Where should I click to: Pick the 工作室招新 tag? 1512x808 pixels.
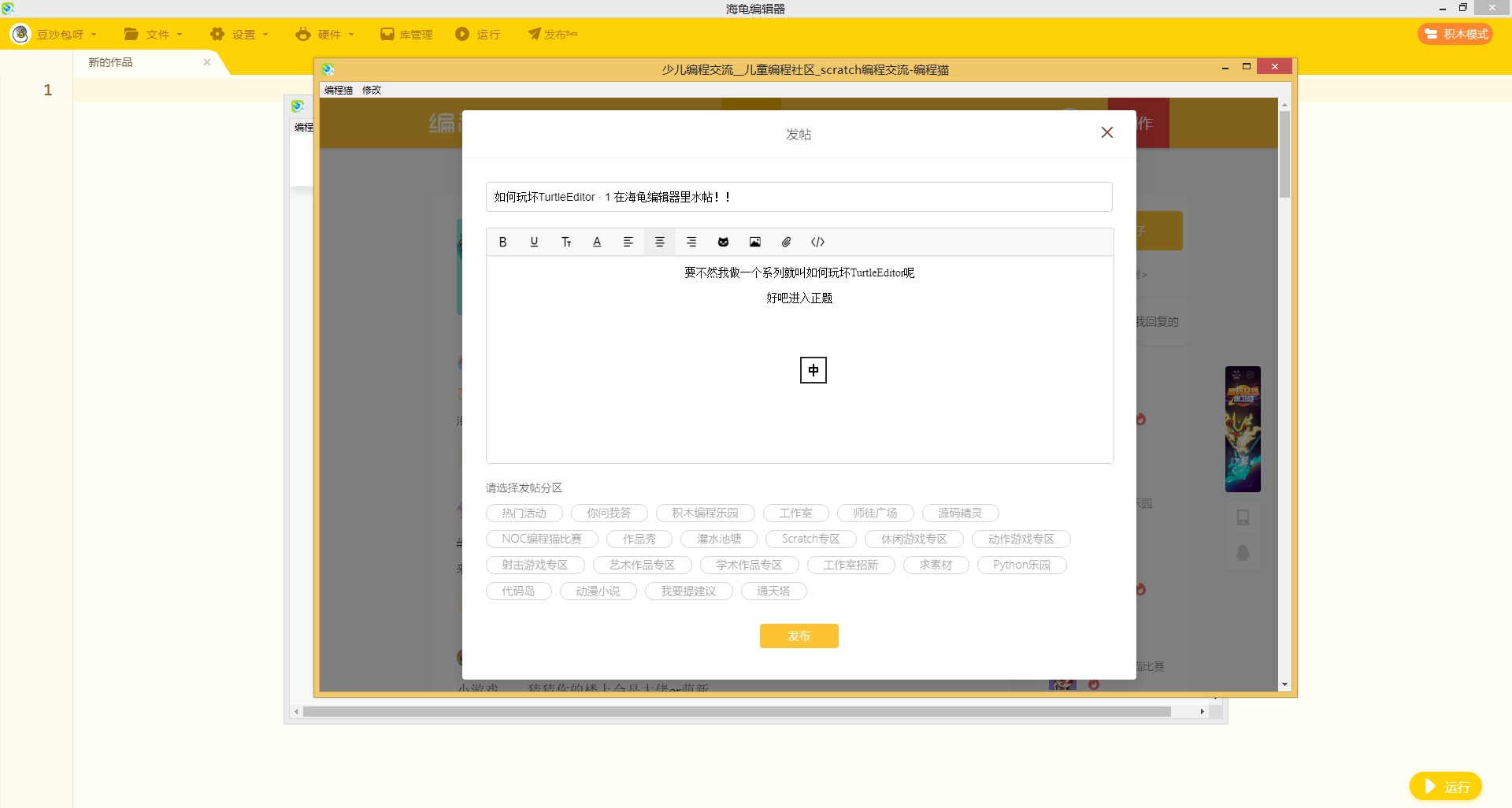pos(851,565)
